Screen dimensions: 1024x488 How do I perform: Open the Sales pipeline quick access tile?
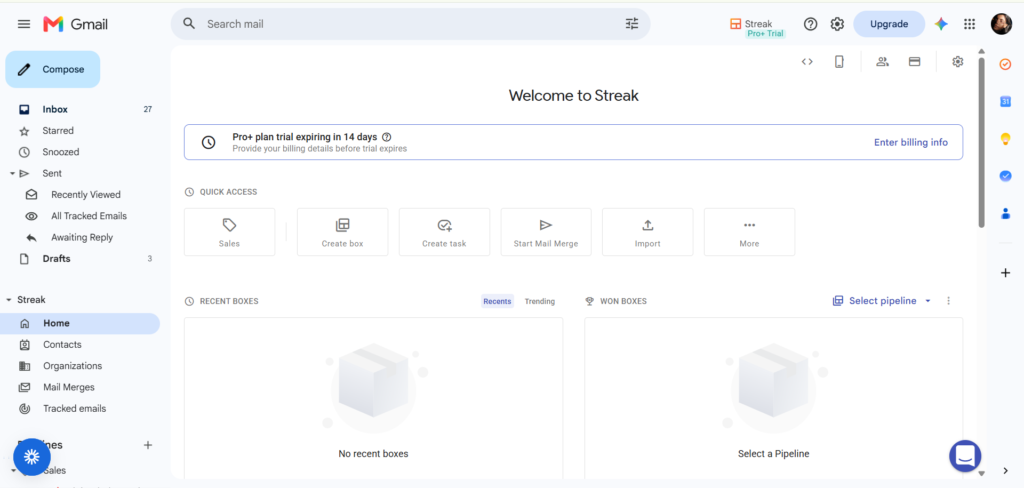tap(229, 232)
